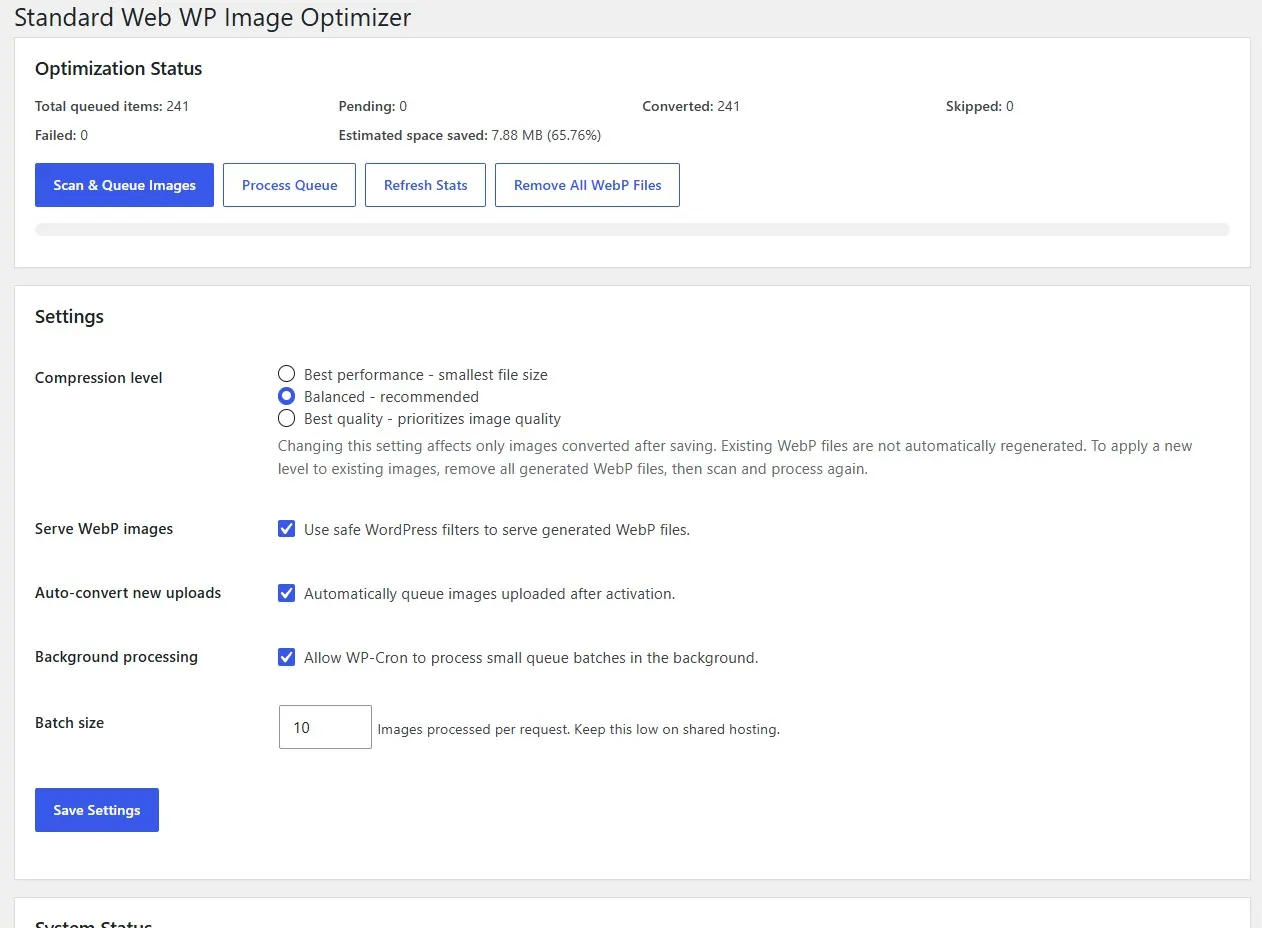Click Images processed per request hint text

point(579,730)
